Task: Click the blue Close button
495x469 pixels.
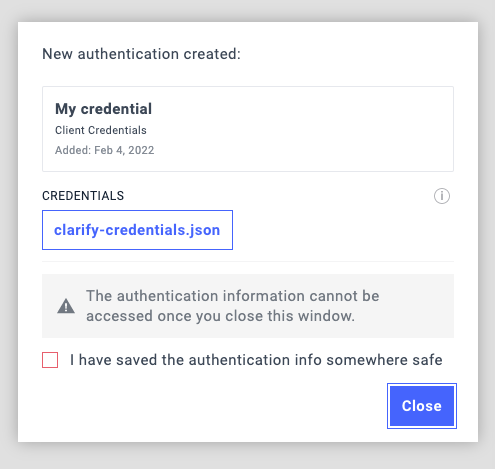Action: (x=422, y=406)
